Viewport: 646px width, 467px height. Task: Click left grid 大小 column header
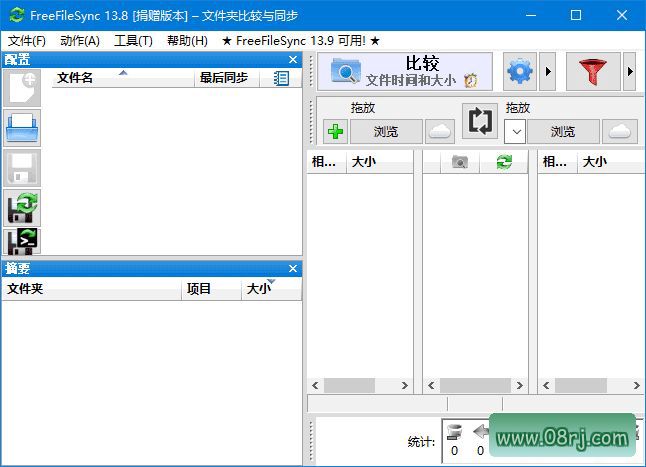[379, 162]
